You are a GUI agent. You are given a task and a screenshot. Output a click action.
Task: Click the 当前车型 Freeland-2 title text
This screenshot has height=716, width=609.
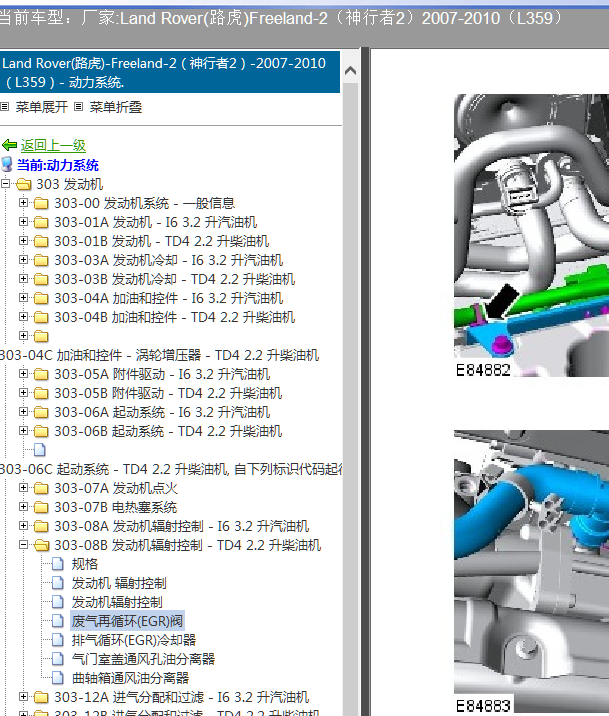click(x=281, y=18)
